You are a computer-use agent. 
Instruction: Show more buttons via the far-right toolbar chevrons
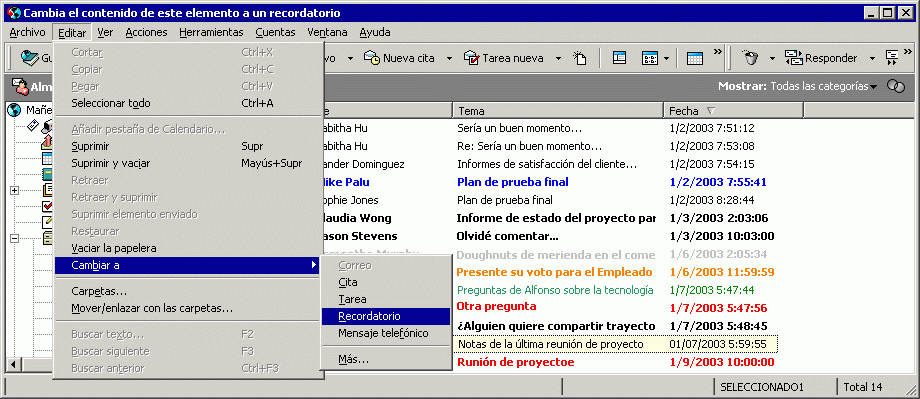pyautogui.click(x=909, y=52)
